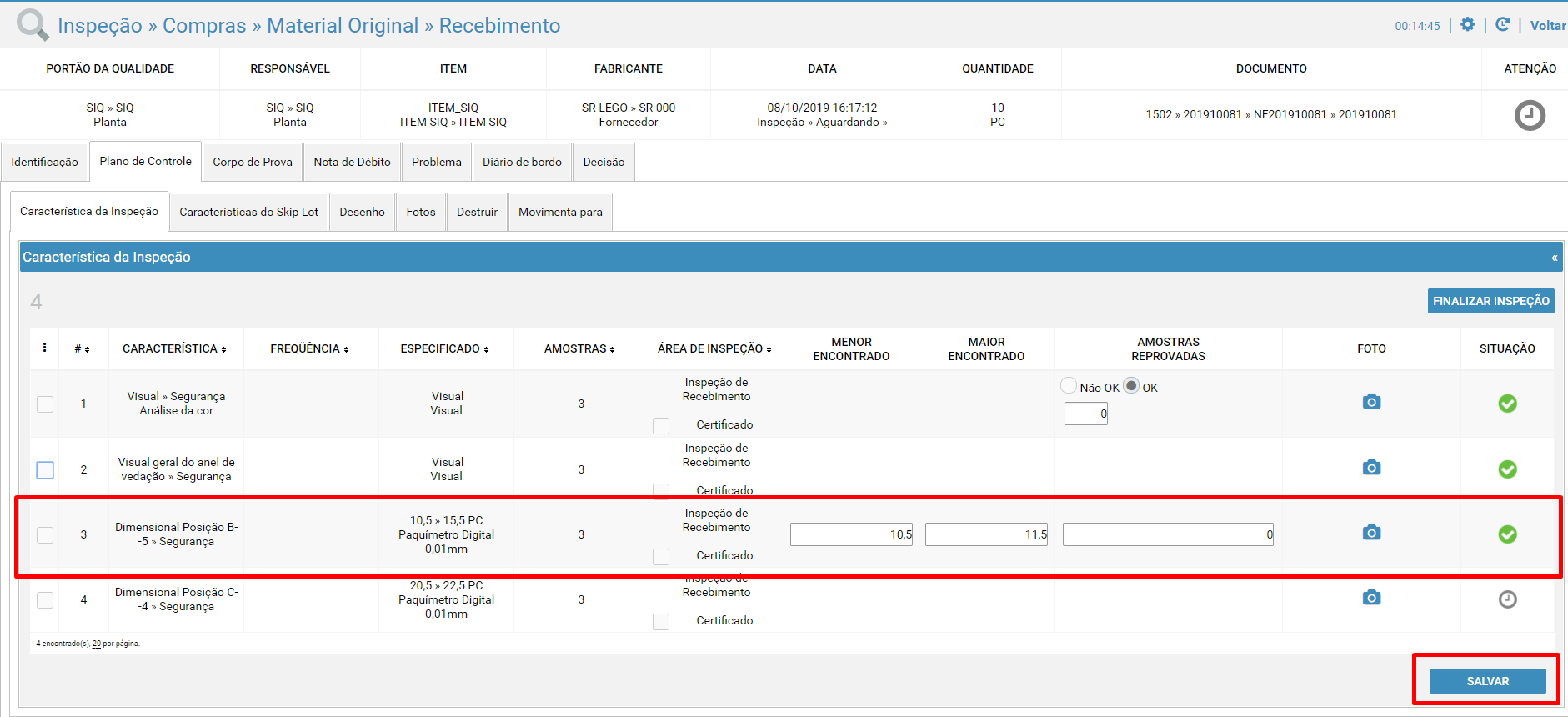The width and height of the screenshot is (1568, 717).
Task: Open camera photo for row 2
Action: coord(1371,468)
